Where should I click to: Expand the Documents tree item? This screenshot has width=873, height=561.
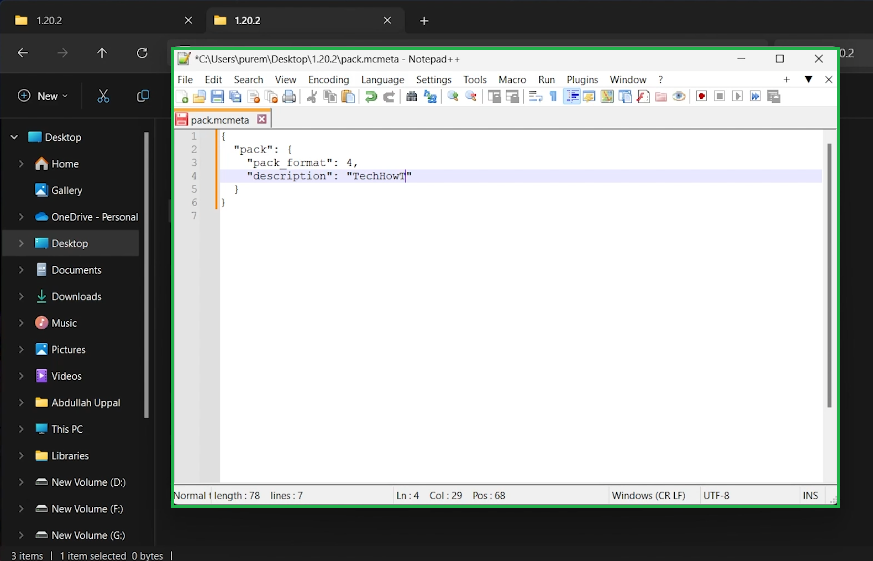[x=21, y=270]
